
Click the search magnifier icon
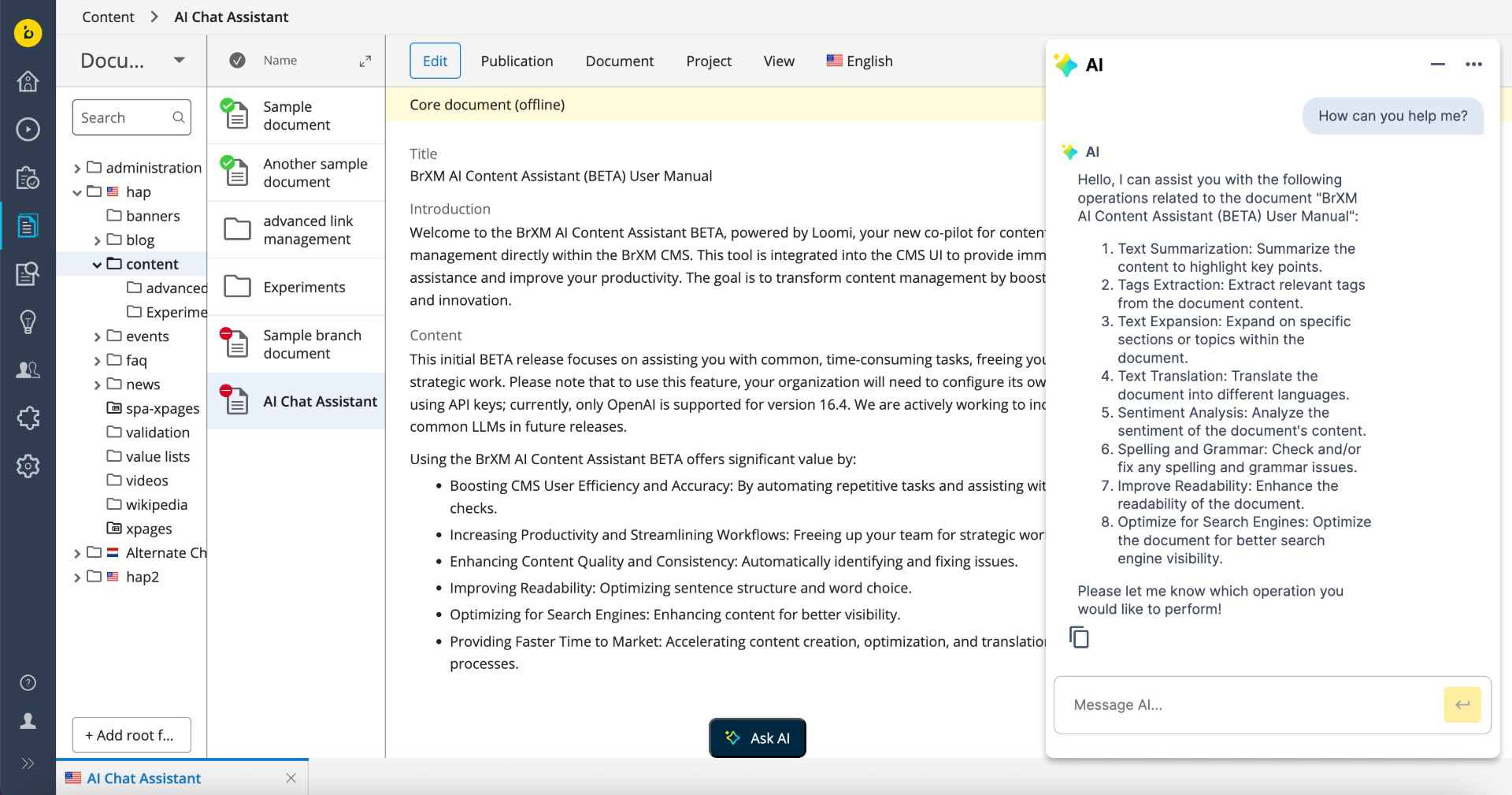pos(179,117)
